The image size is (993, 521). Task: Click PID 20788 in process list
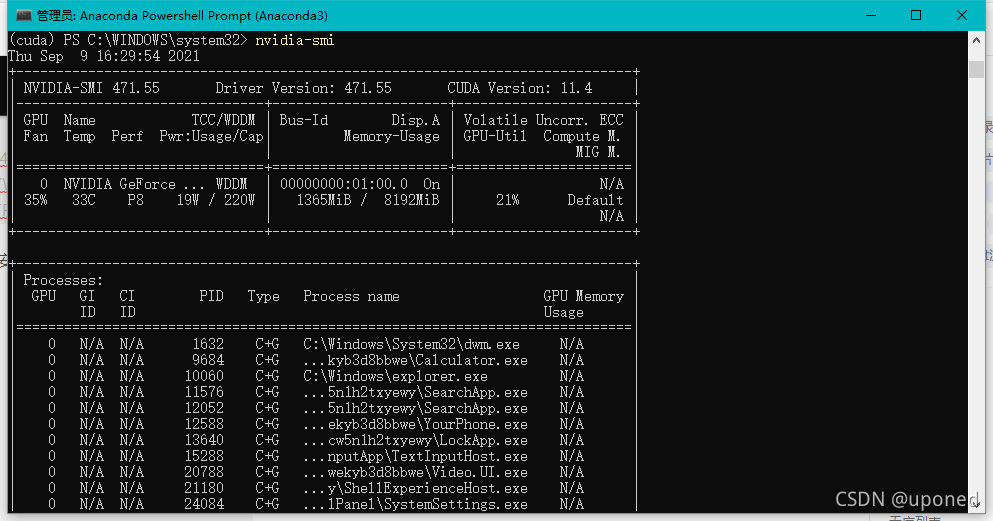tap(204, 472)
